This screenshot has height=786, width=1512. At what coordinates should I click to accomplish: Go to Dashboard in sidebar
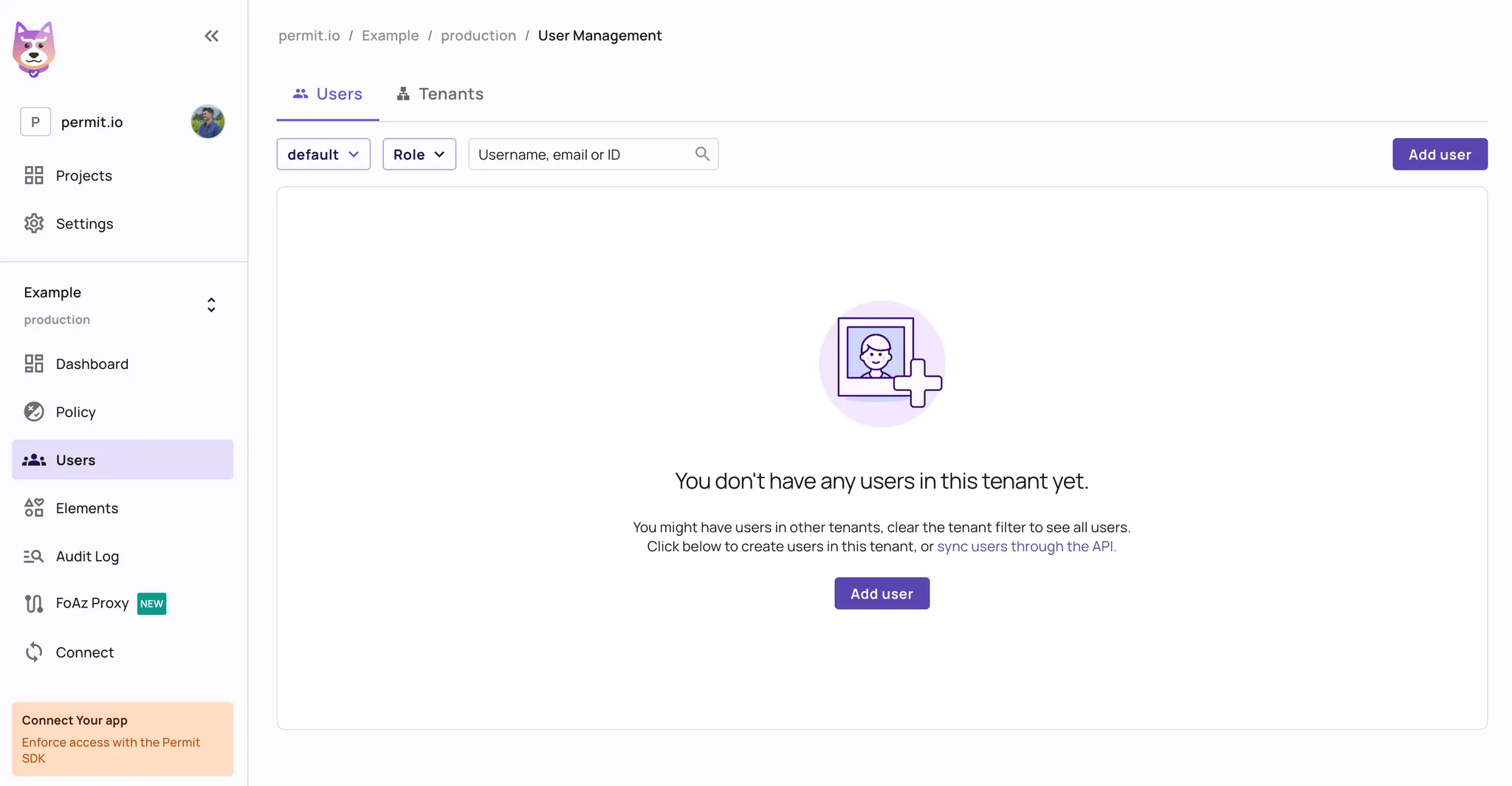coord(92,364)
